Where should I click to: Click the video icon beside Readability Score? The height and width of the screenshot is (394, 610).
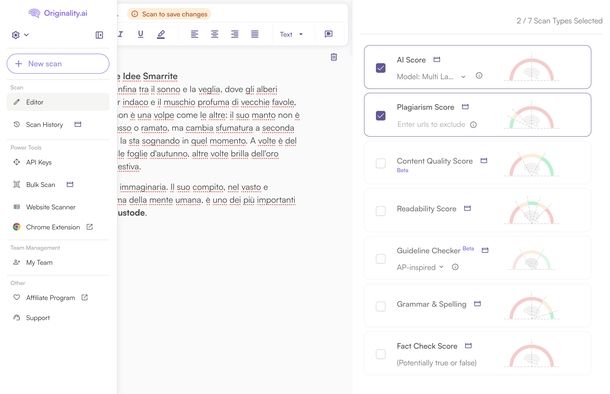(x=467, y=208)
